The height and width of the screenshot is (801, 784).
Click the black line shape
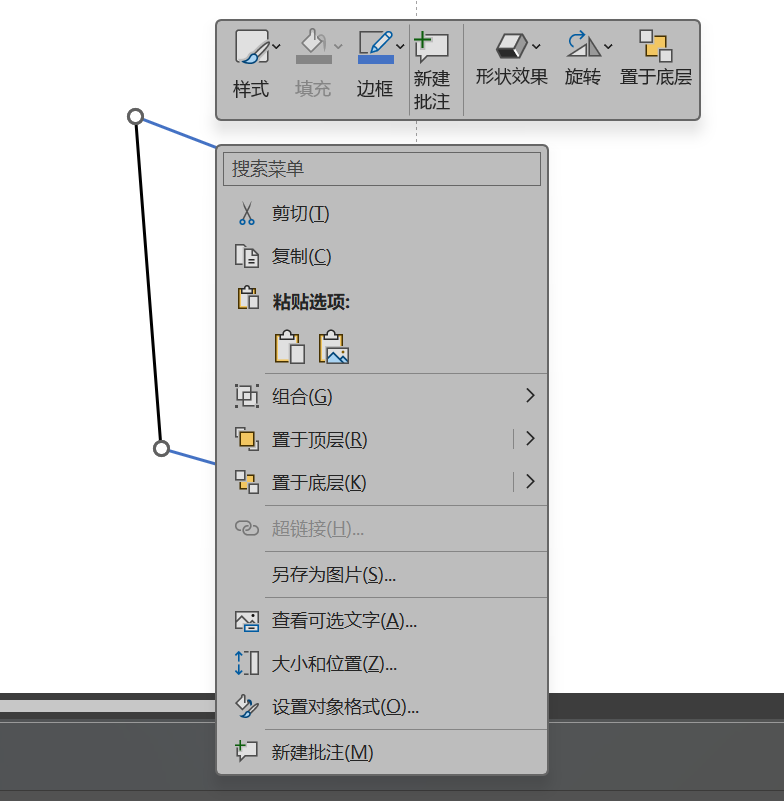(x=148, y=282)
